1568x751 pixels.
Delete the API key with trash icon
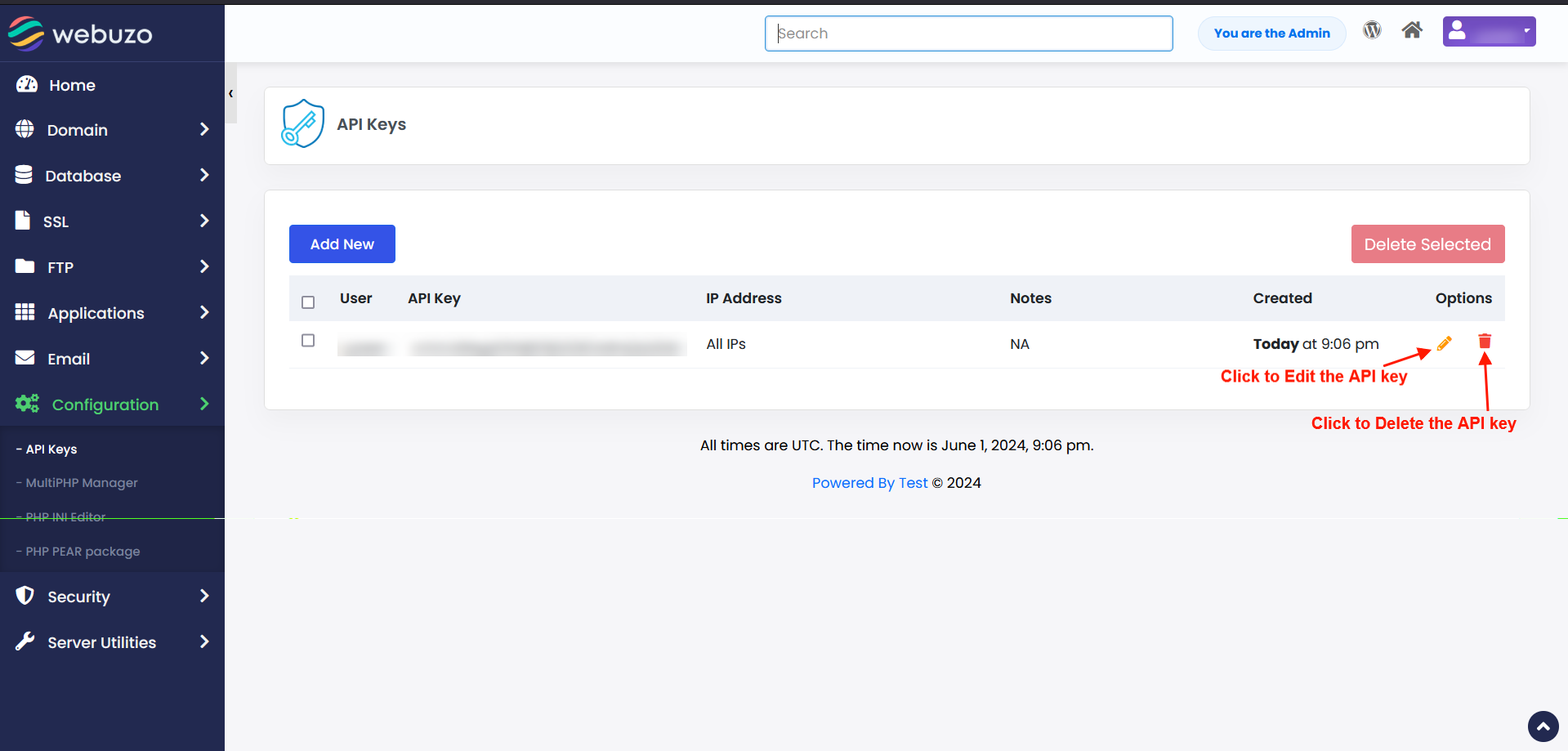point(1485,342)
